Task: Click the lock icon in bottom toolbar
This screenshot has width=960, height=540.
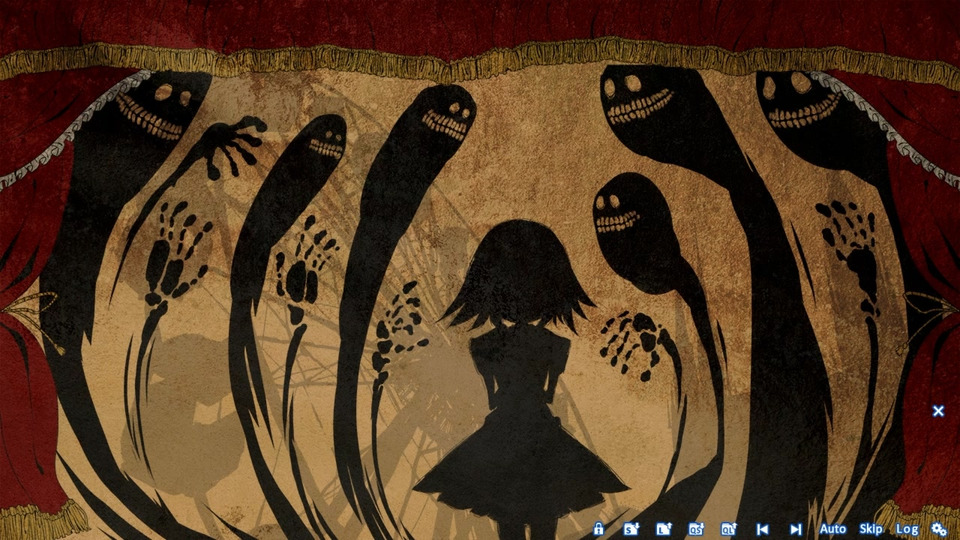Action: click(x=598, y=529)
